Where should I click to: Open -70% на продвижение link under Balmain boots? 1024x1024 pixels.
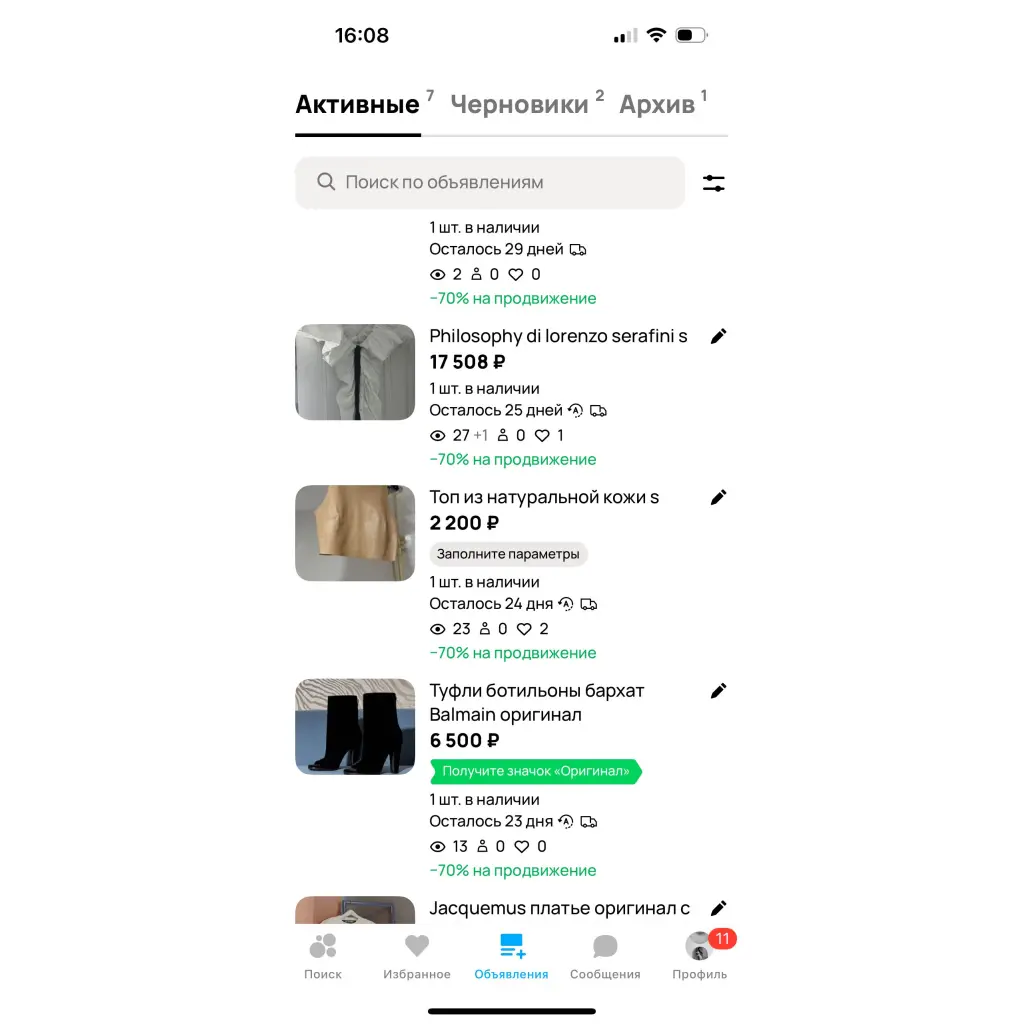pyautogui.click(x=513, y=871)
